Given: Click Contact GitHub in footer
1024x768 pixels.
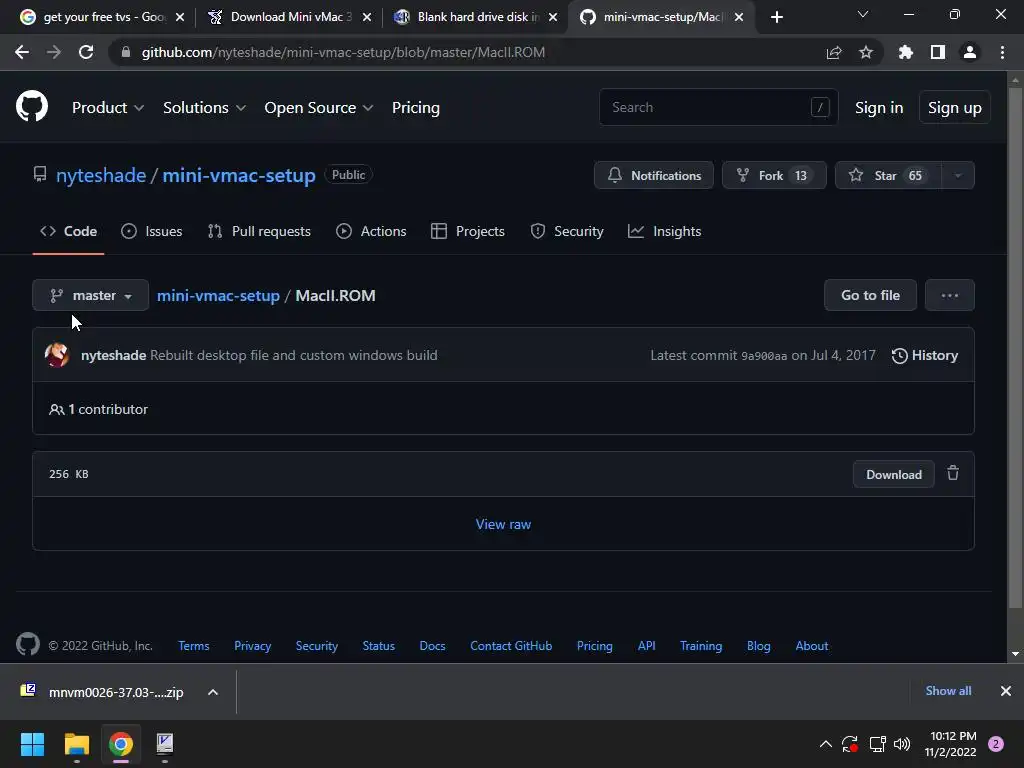Looking at the screenshot, I should click(511, 646).
